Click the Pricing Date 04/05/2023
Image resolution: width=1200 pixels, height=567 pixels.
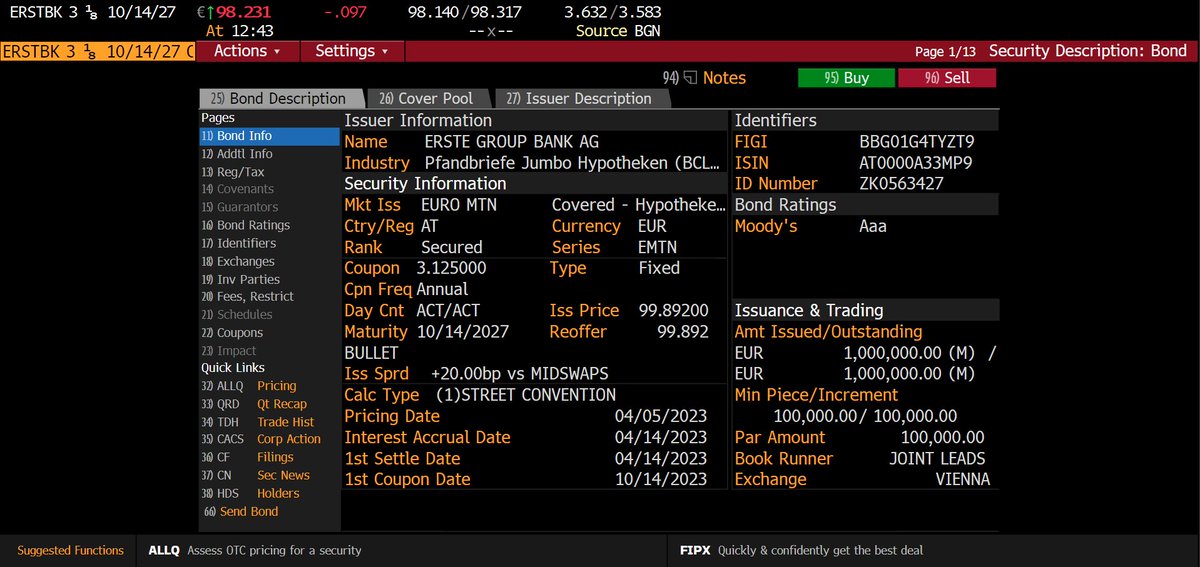660,416
